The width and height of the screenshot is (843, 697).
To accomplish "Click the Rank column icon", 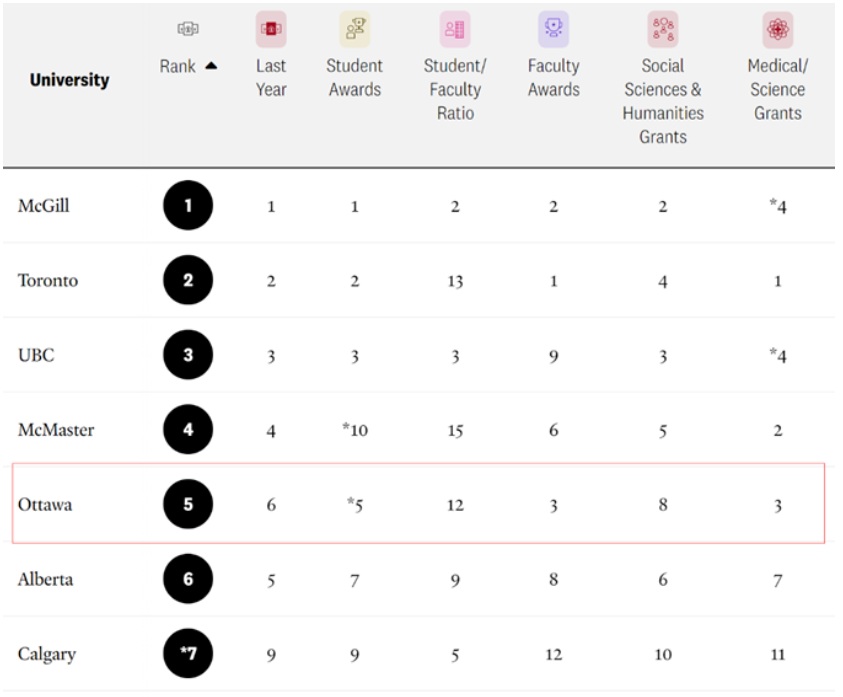I will click(188, 29).
